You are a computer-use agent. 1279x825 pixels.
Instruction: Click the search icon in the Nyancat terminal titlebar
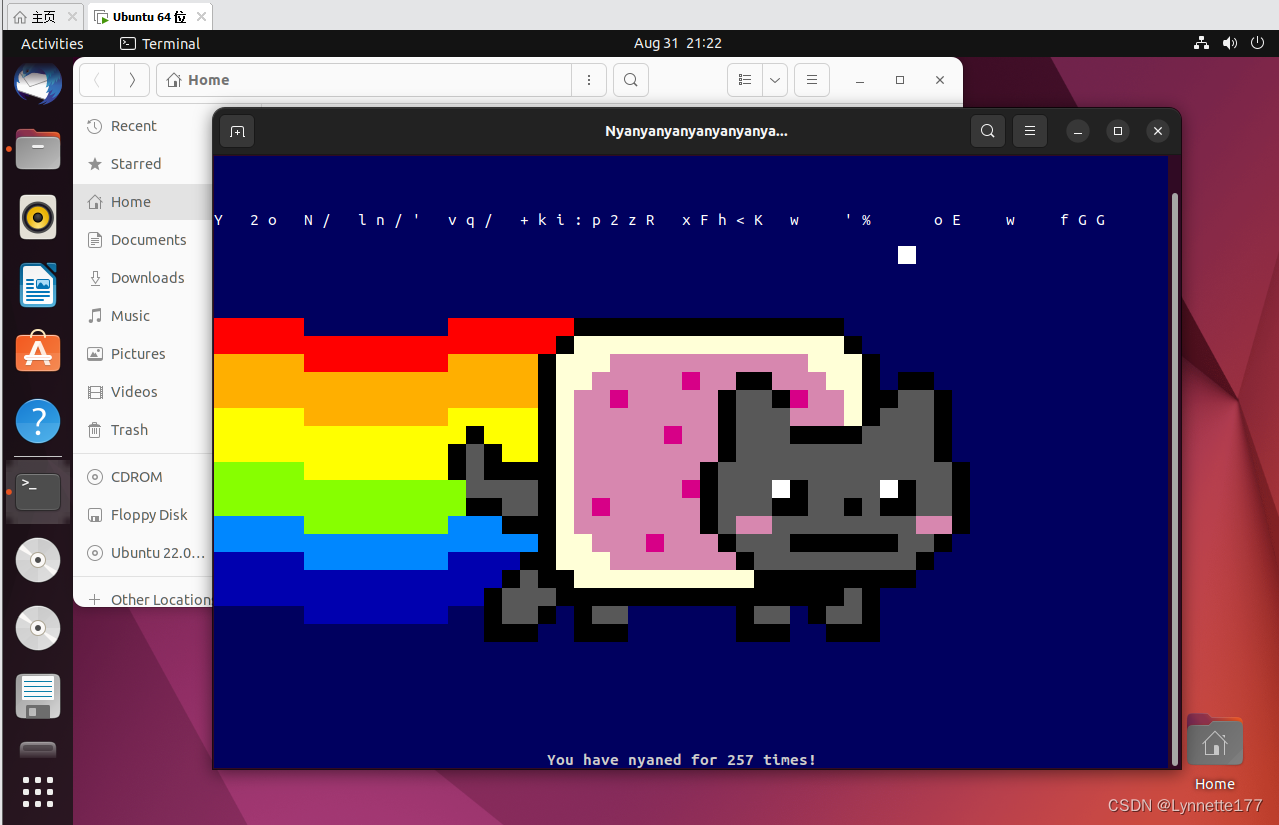pos(987,131)
